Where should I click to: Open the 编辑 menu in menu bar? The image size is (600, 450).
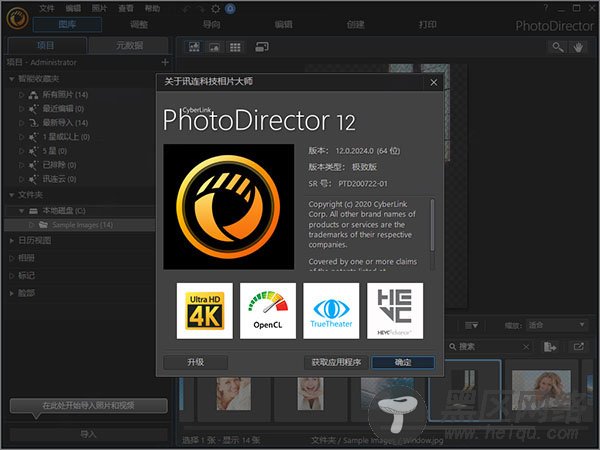coord(73,8)
